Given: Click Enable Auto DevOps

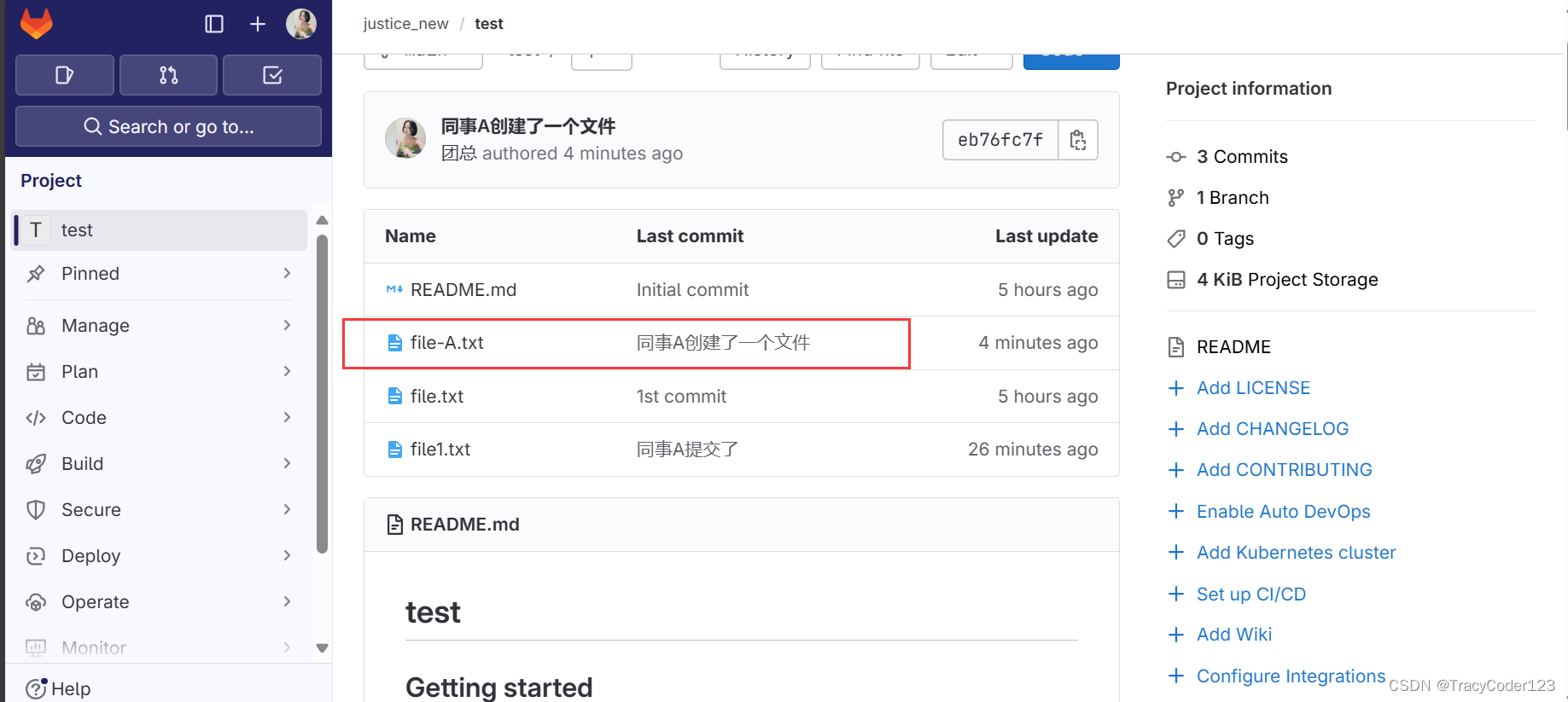Looking at the screenshot, I should point(1284,512).
